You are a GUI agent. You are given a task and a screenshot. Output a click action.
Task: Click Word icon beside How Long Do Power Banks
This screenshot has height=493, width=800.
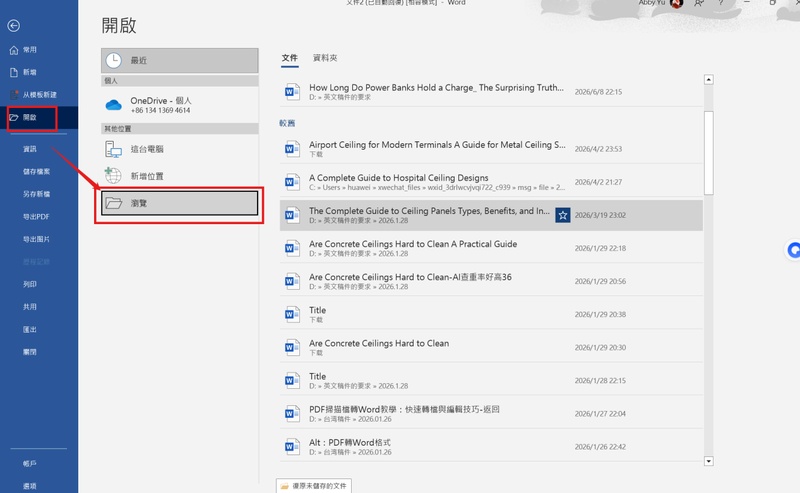pyautogui.click(x=292, y=92)
